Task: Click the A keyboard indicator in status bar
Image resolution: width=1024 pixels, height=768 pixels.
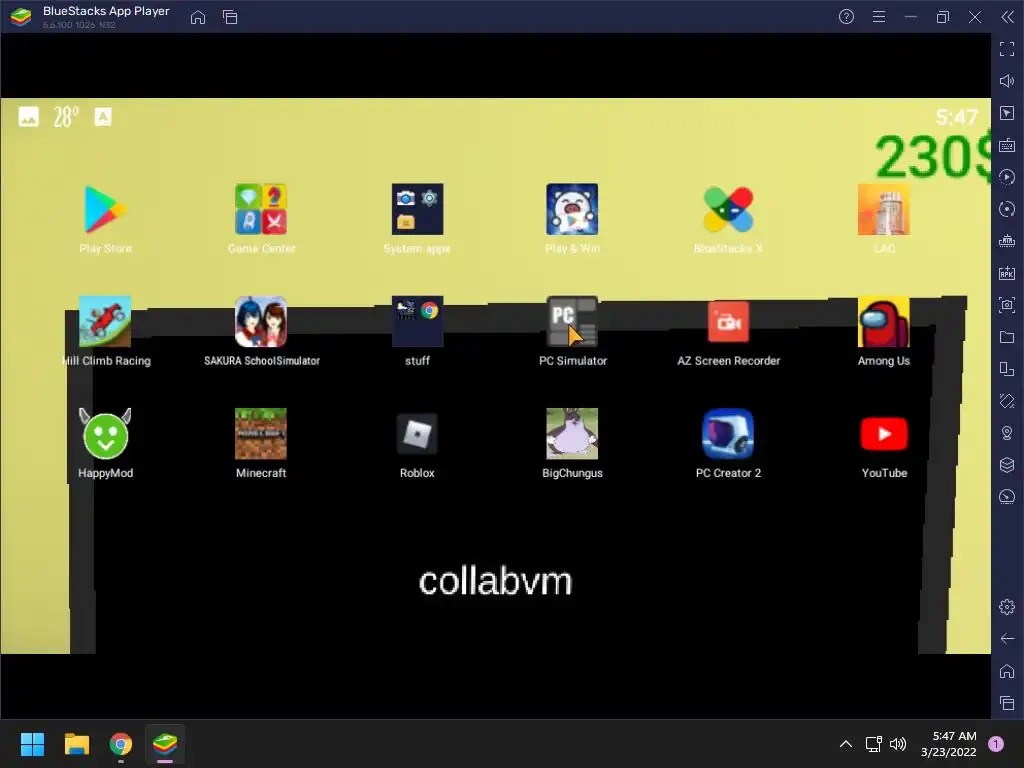Action: (x=103, y=117)
